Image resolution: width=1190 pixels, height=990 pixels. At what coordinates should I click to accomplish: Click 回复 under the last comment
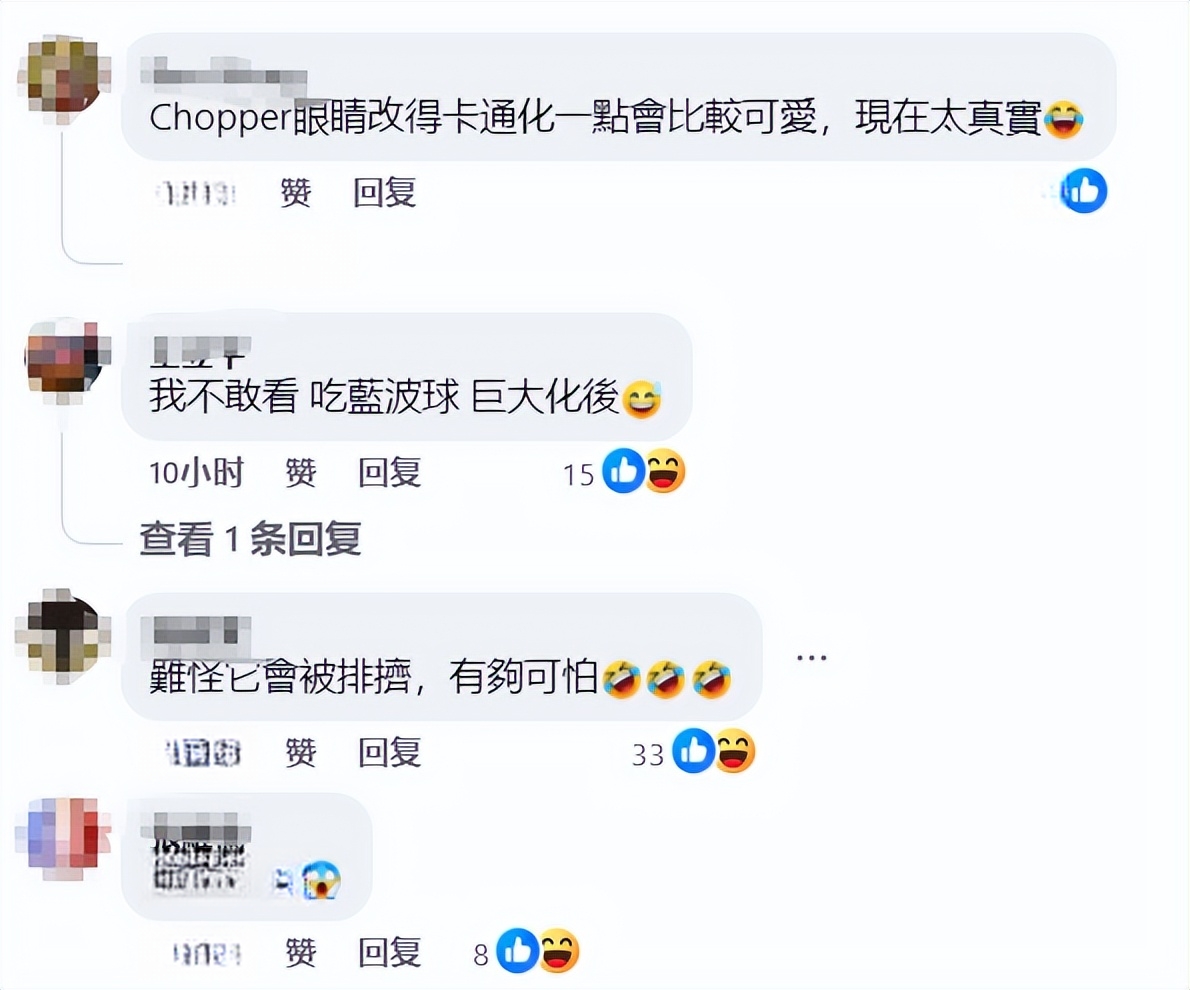pyautogui.click(x=389, y=953)
